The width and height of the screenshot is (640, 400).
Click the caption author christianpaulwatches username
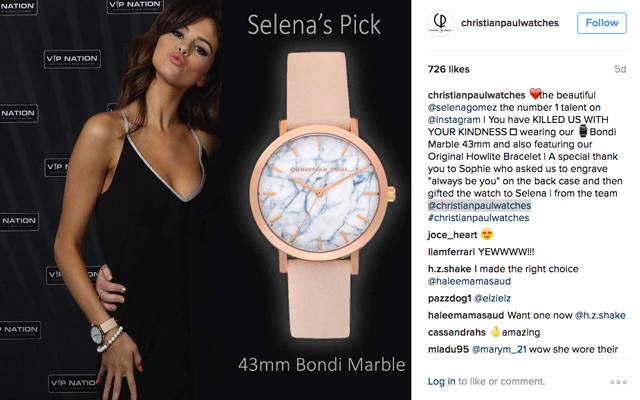tap(476, 95)
